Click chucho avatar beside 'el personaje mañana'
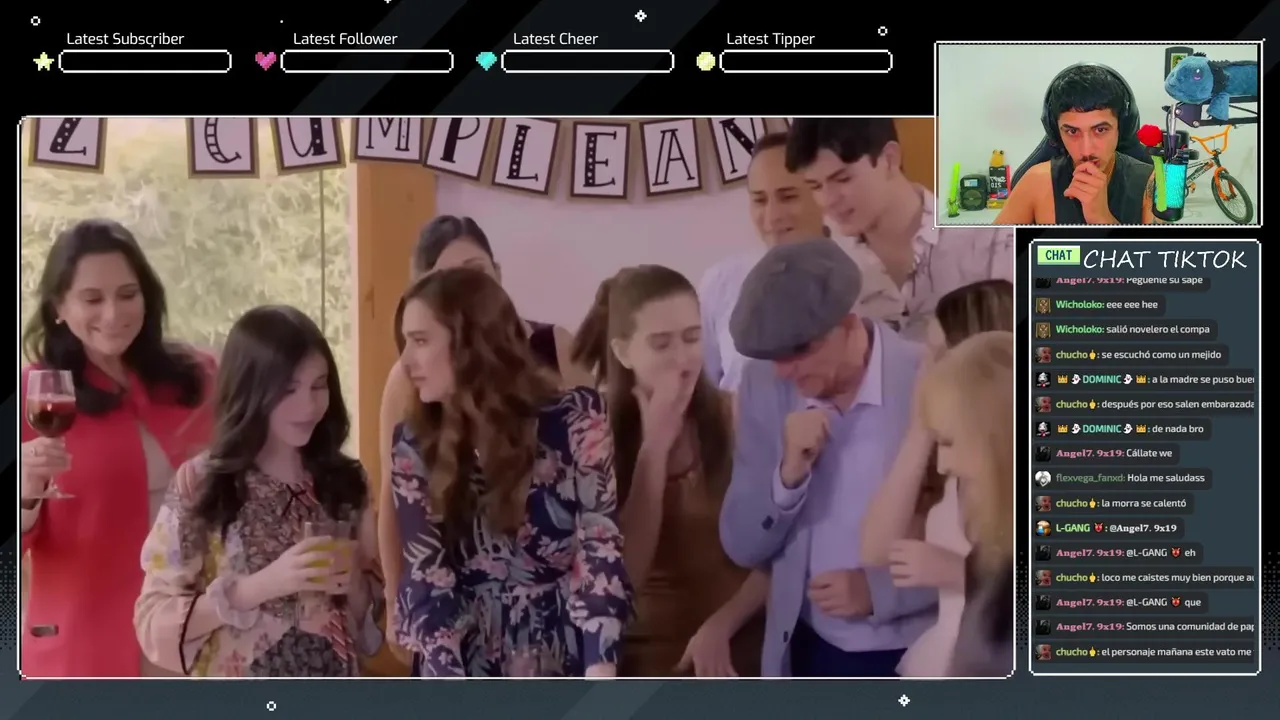The image size is (1280, 720). coord(1043,652)
